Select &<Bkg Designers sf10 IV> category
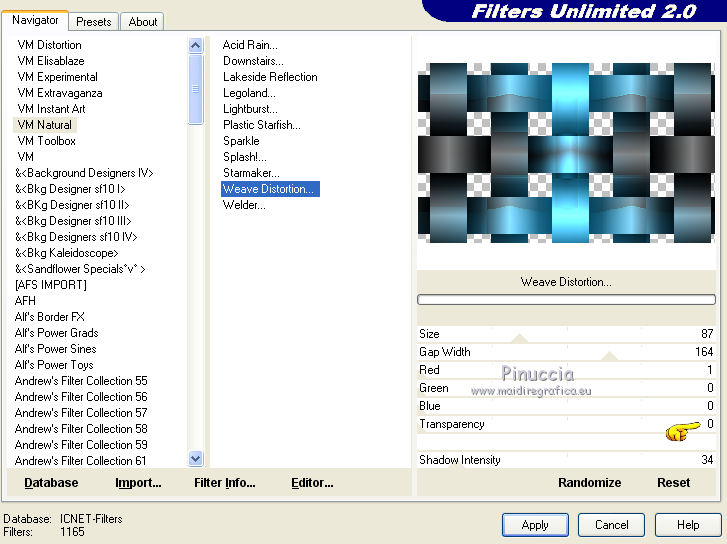The image size is (727, 544). (76, 237)
